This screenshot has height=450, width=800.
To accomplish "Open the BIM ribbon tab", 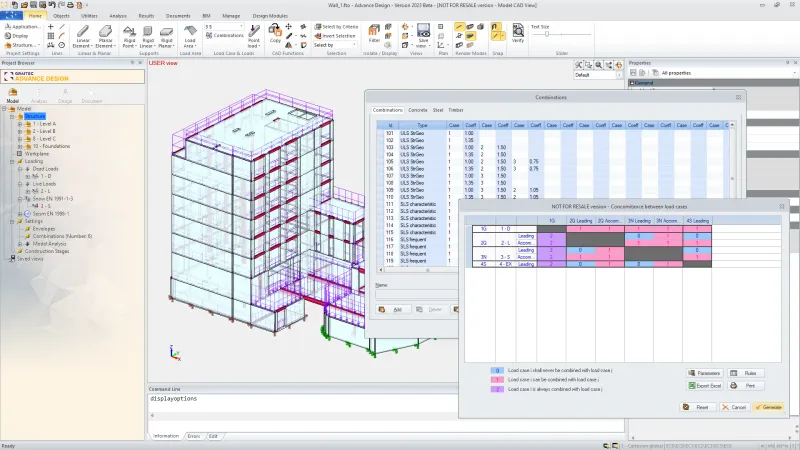I will click(x=206, y=16).
